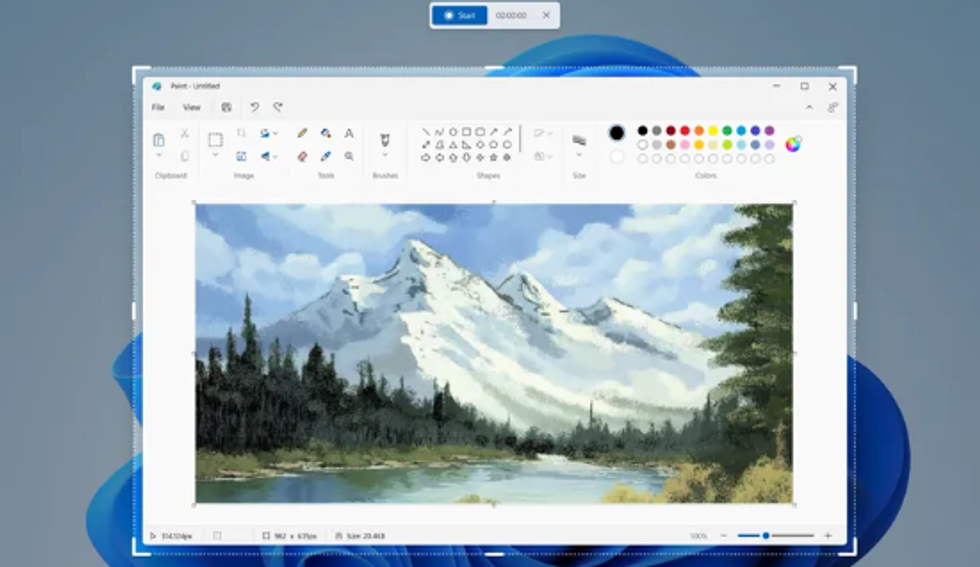Open the File menu

[158, 107]
